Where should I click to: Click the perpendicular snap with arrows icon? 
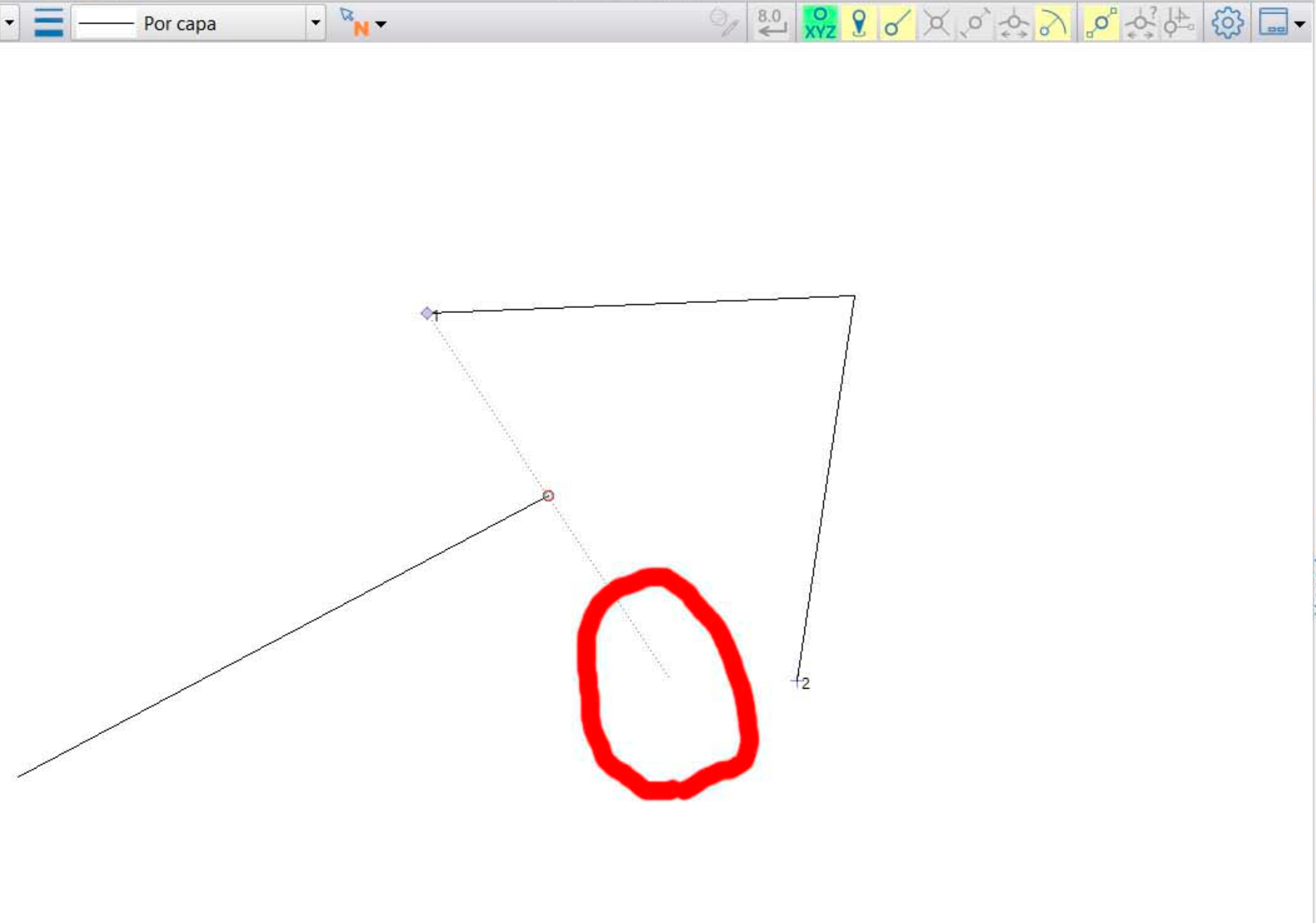[x=1014, y=24]
